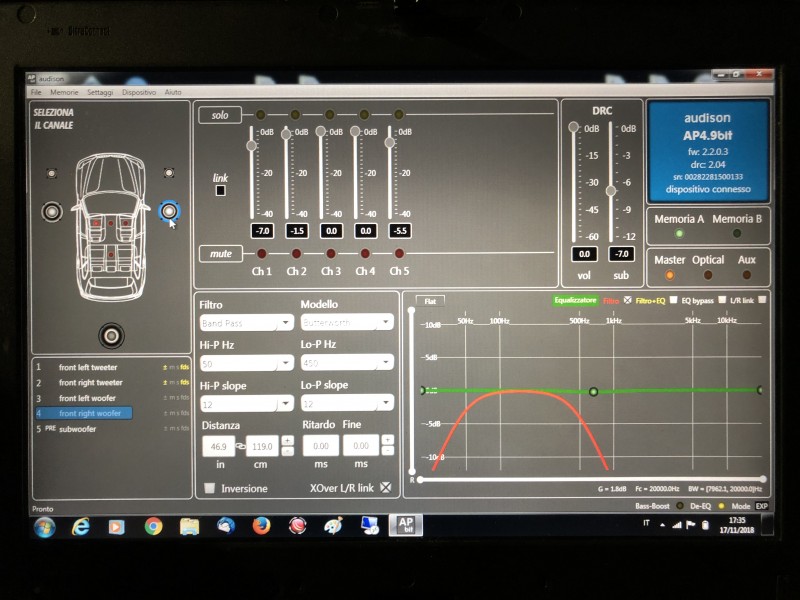Toggle the XOver L/R link checkbox
This screenshot has width=800, height=600.
(386, 488)
